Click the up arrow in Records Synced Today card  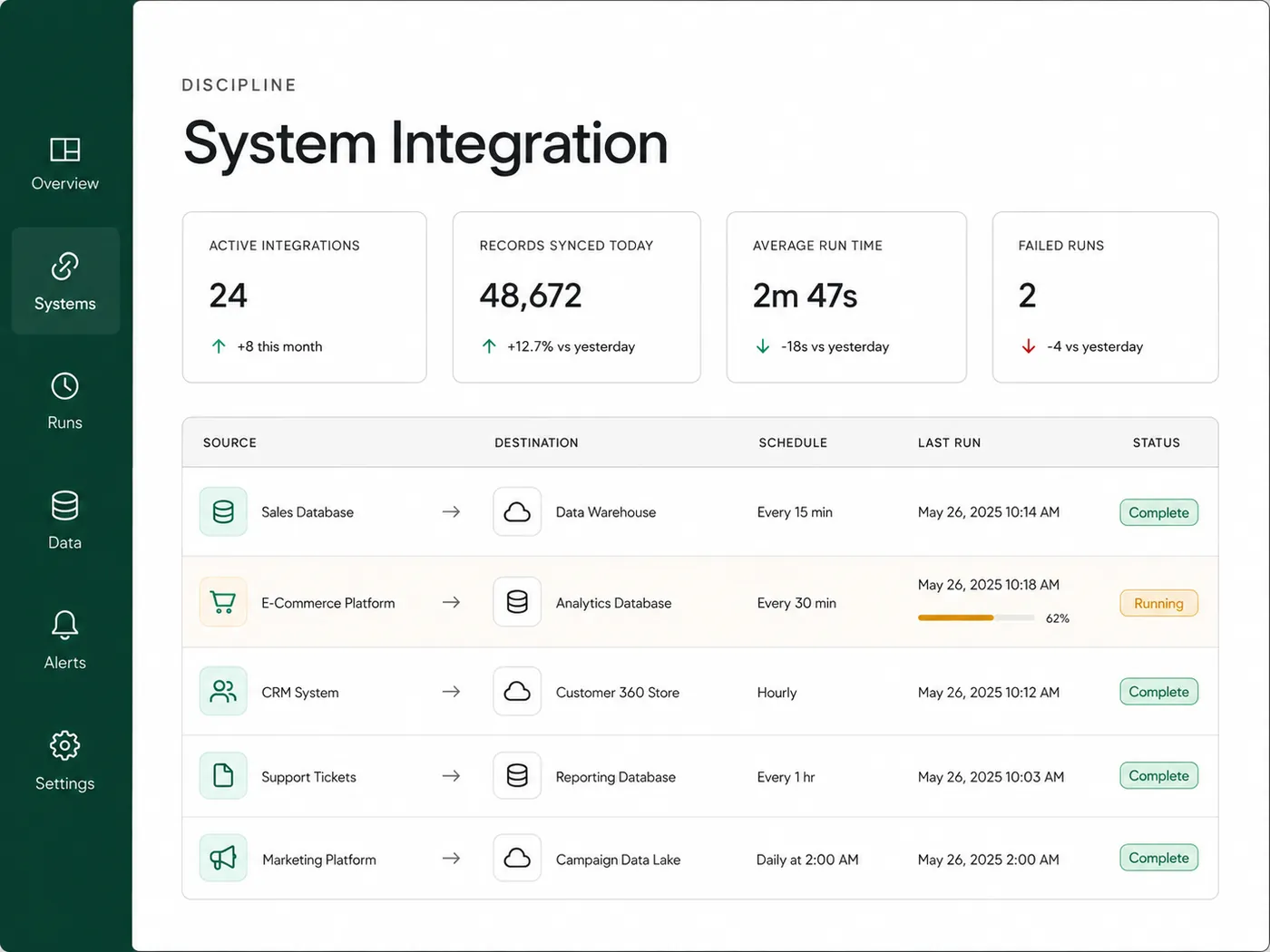[x=489, y=346]
